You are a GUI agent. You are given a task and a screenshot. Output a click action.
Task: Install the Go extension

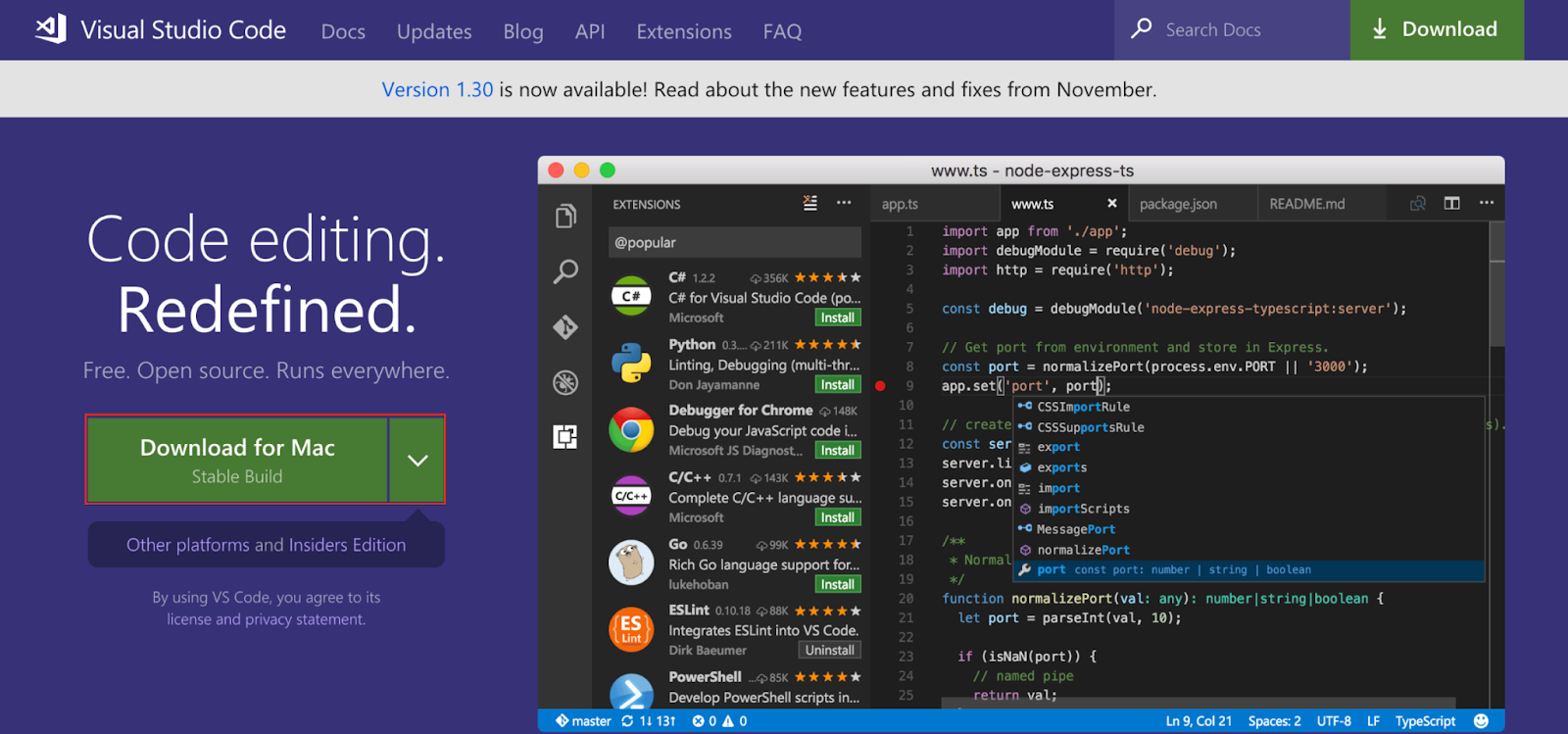(x=838, y=584)
